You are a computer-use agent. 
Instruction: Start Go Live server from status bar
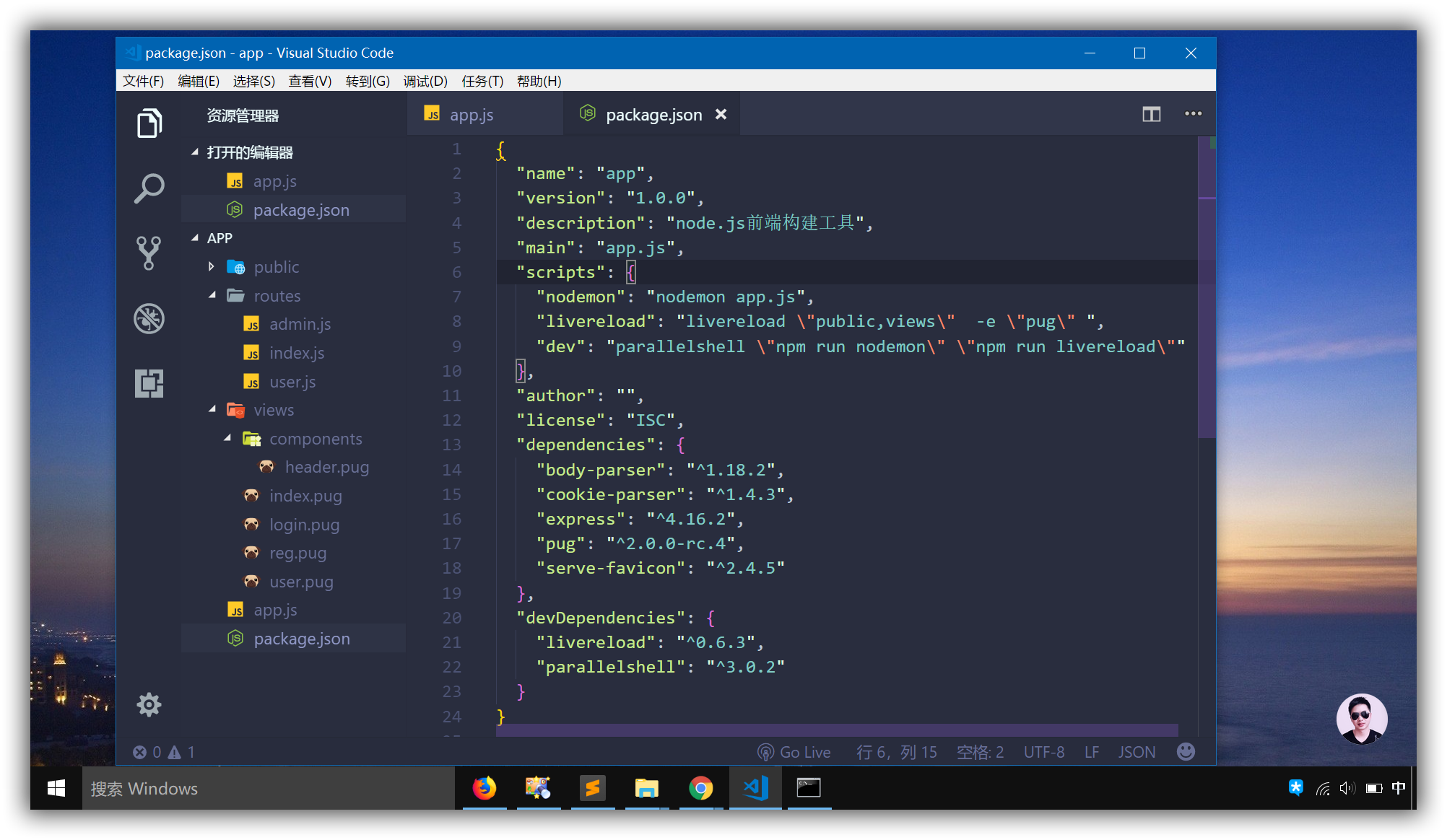tap(794, 752)
